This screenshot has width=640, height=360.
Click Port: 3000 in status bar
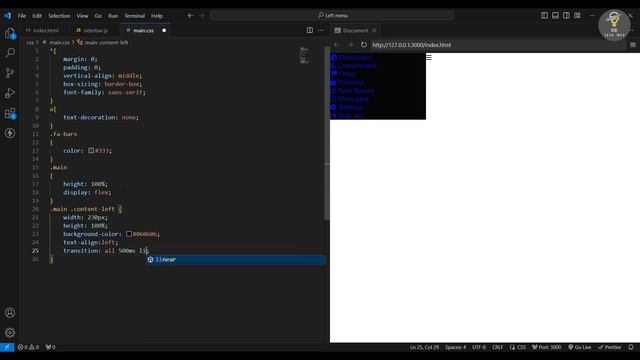tap(547, 347)
